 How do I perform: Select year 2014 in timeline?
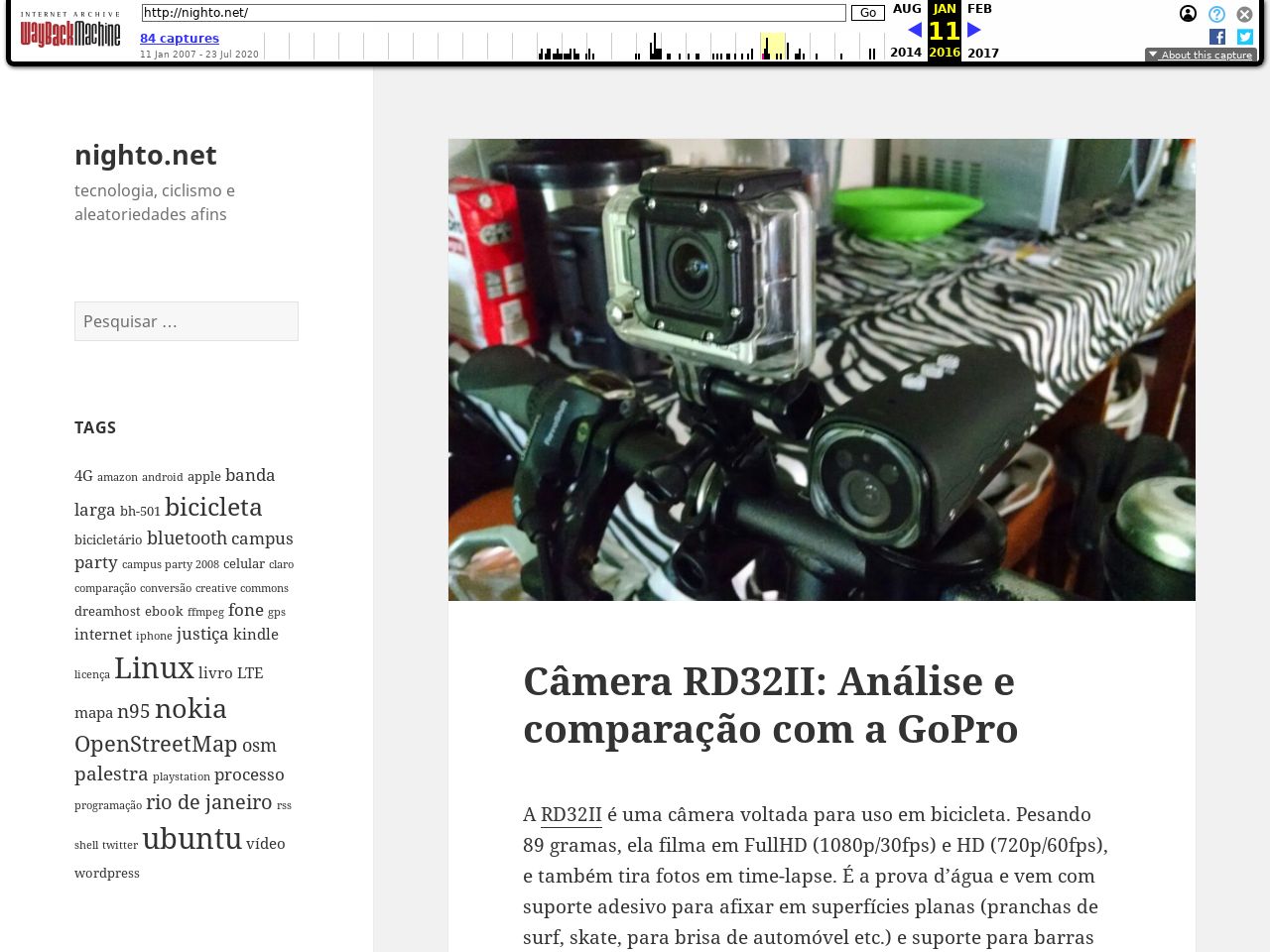[905, 53]
